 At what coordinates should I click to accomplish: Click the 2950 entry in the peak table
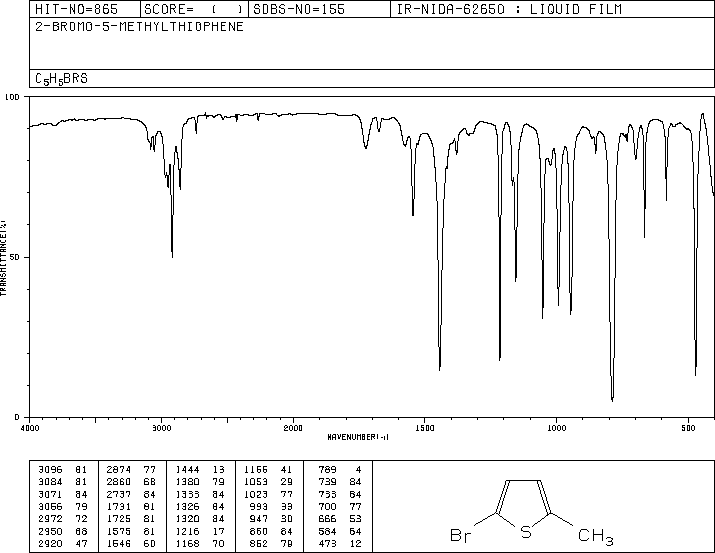pos(50,532)
